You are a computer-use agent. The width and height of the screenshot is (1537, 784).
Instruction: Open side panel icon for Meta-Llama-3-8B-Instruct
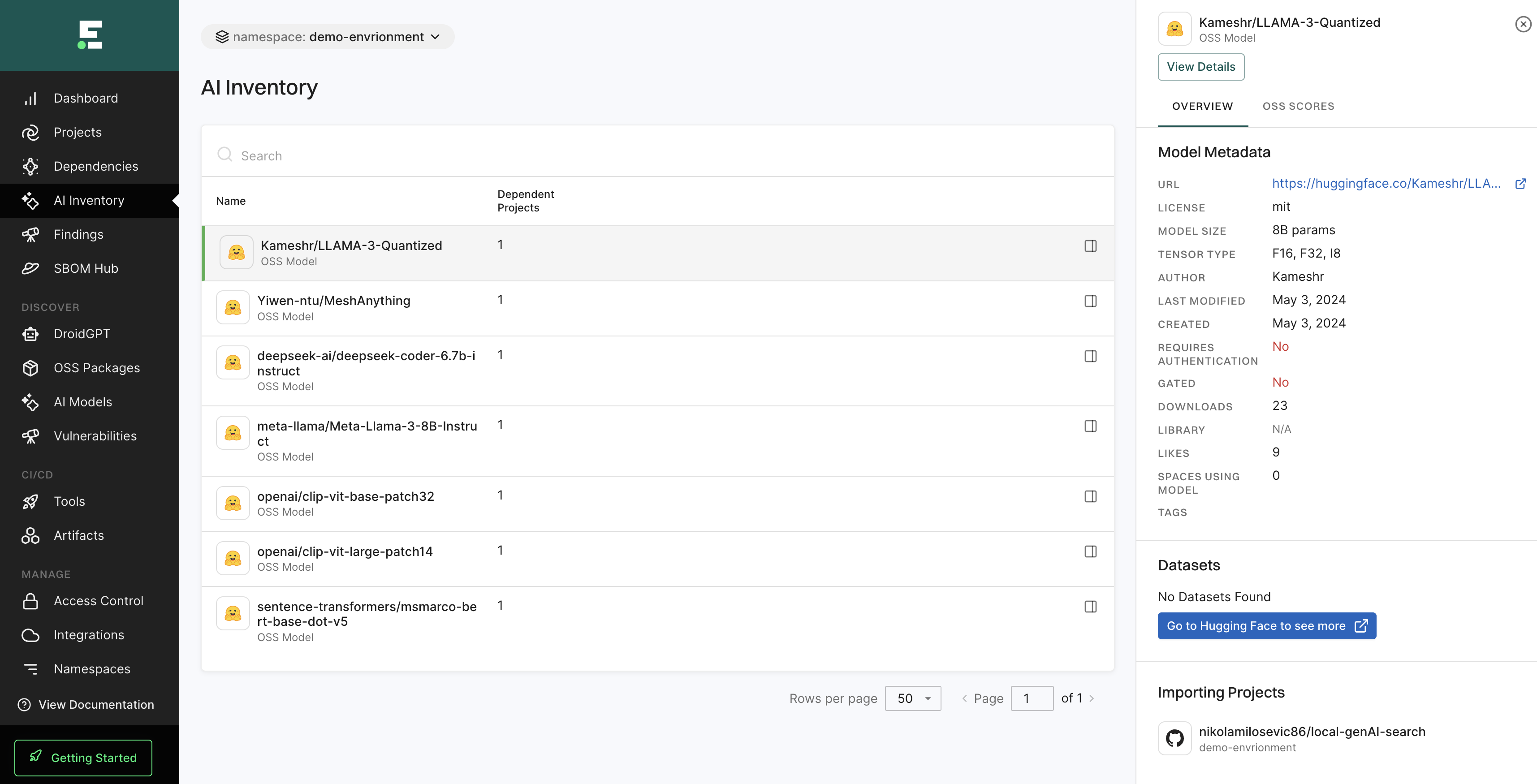pos(1090,426)
